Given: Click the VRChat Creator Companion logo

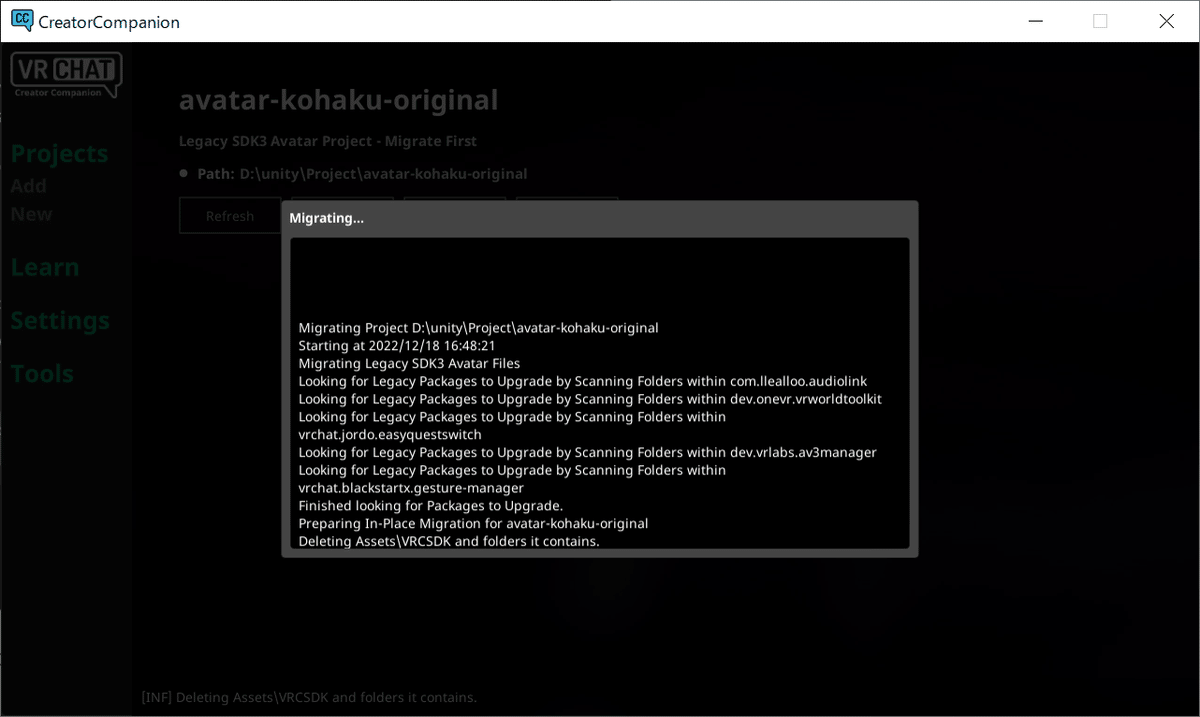Looking at the screenshot, I should point(66,75).
